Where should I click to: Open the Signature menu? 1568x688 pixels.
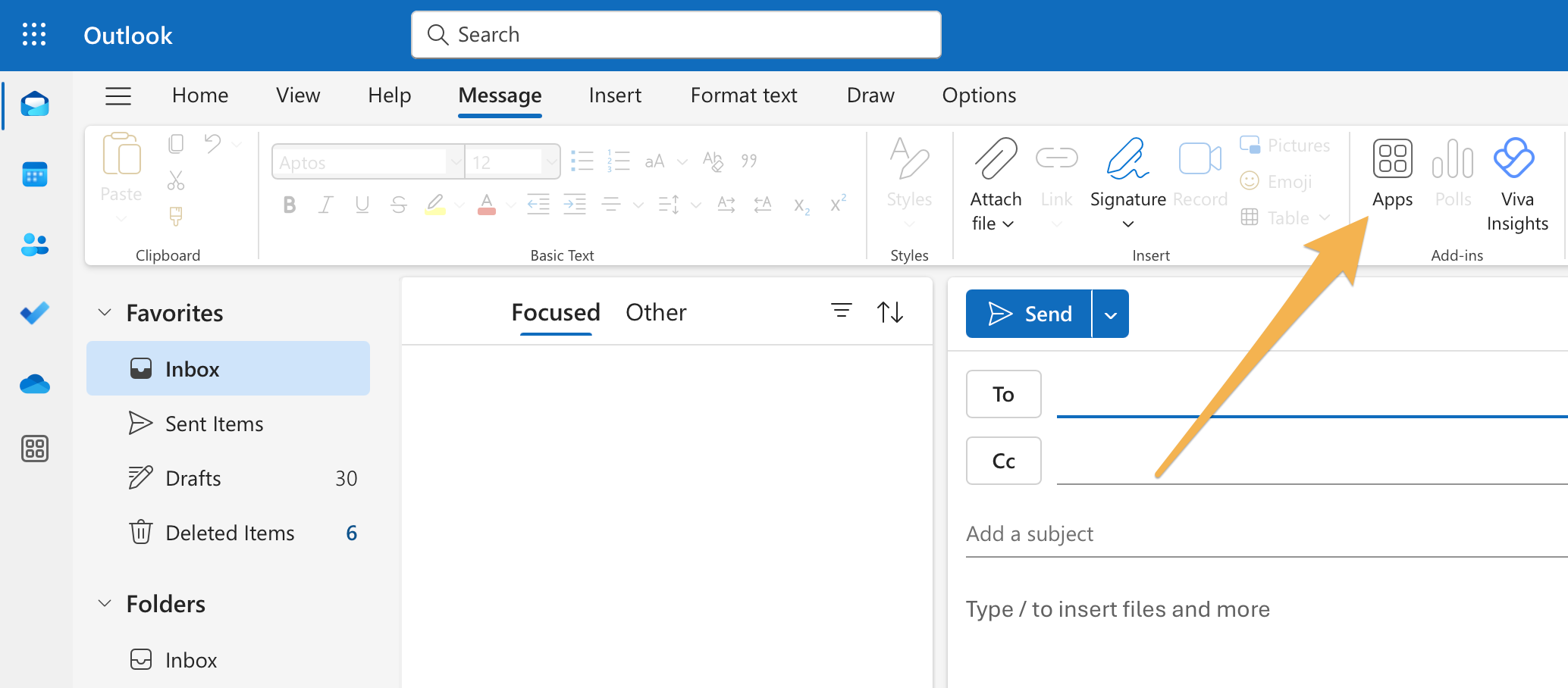1127,184
